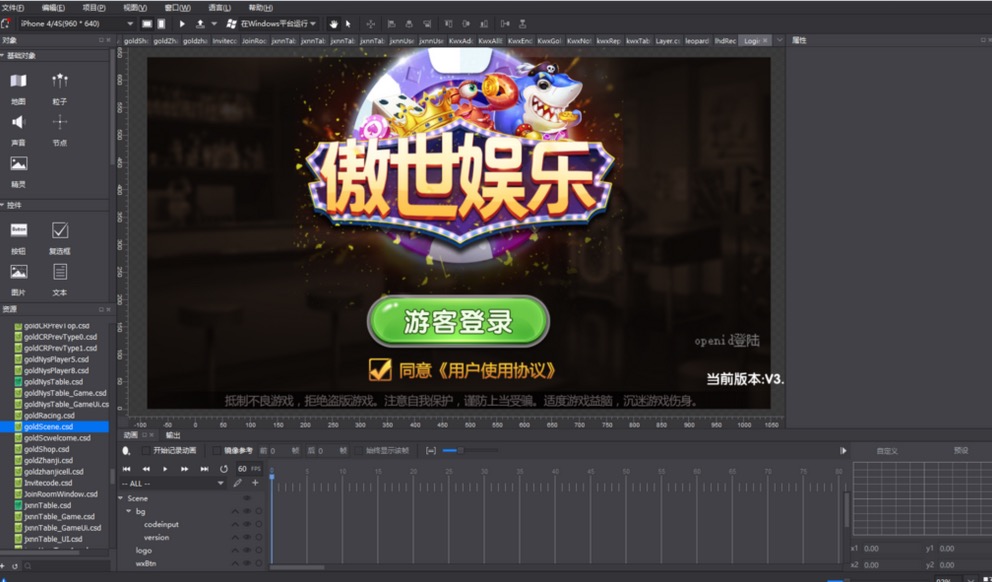Viewport: 992px width, 582px height.
Task: Enable the 开始记录动画 checkbox
Action: point(146,451)
